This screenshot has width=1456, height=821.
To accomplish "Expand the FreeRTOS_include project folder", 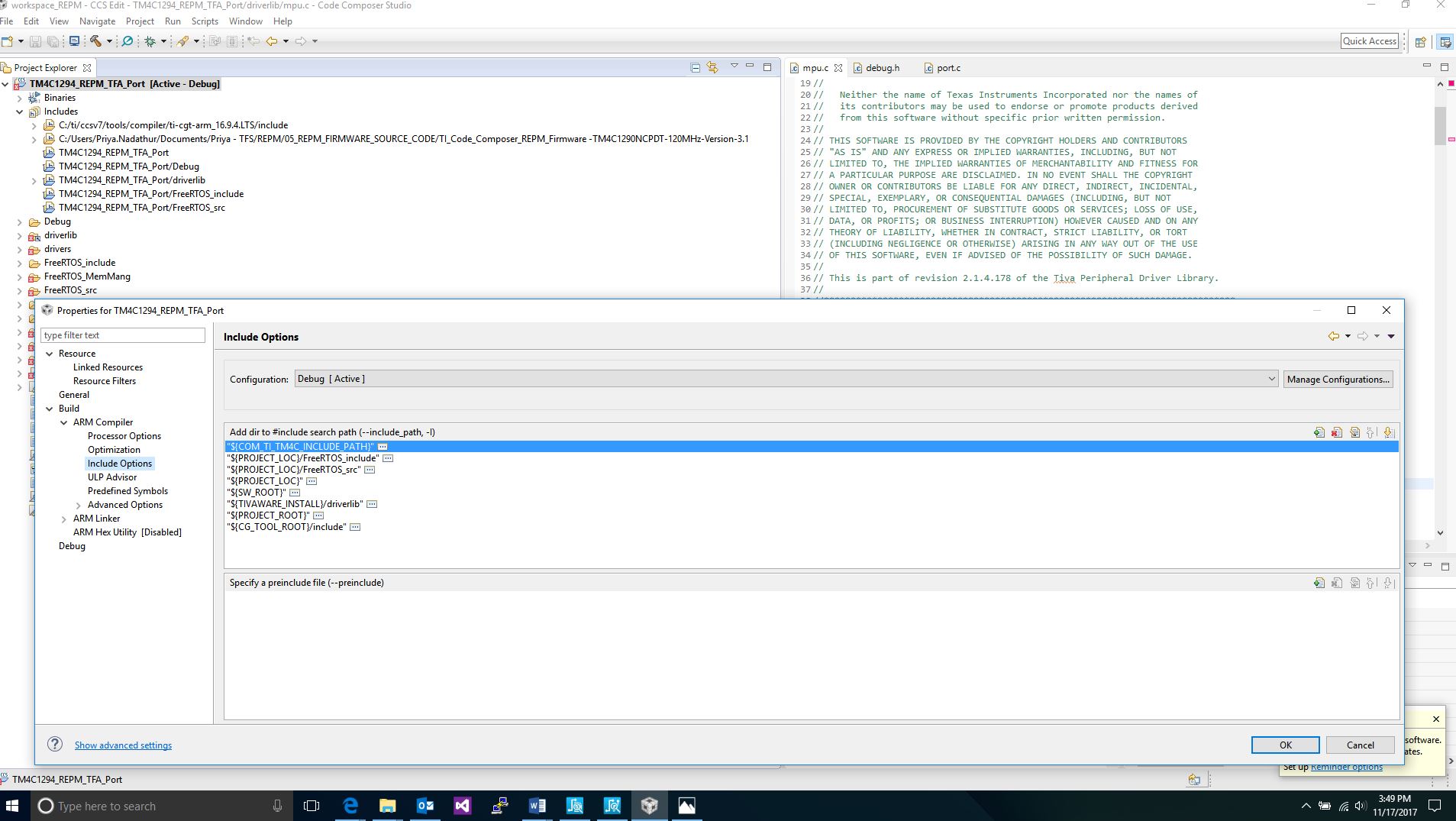I will tap(20, 263).
